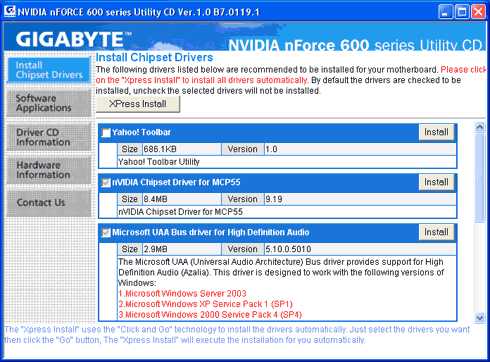Viewport: 490px width, 362px height.
Task: Toggle nVIDIA Chipset Driver for MCP55 checkbox
Action: (106, 183)
